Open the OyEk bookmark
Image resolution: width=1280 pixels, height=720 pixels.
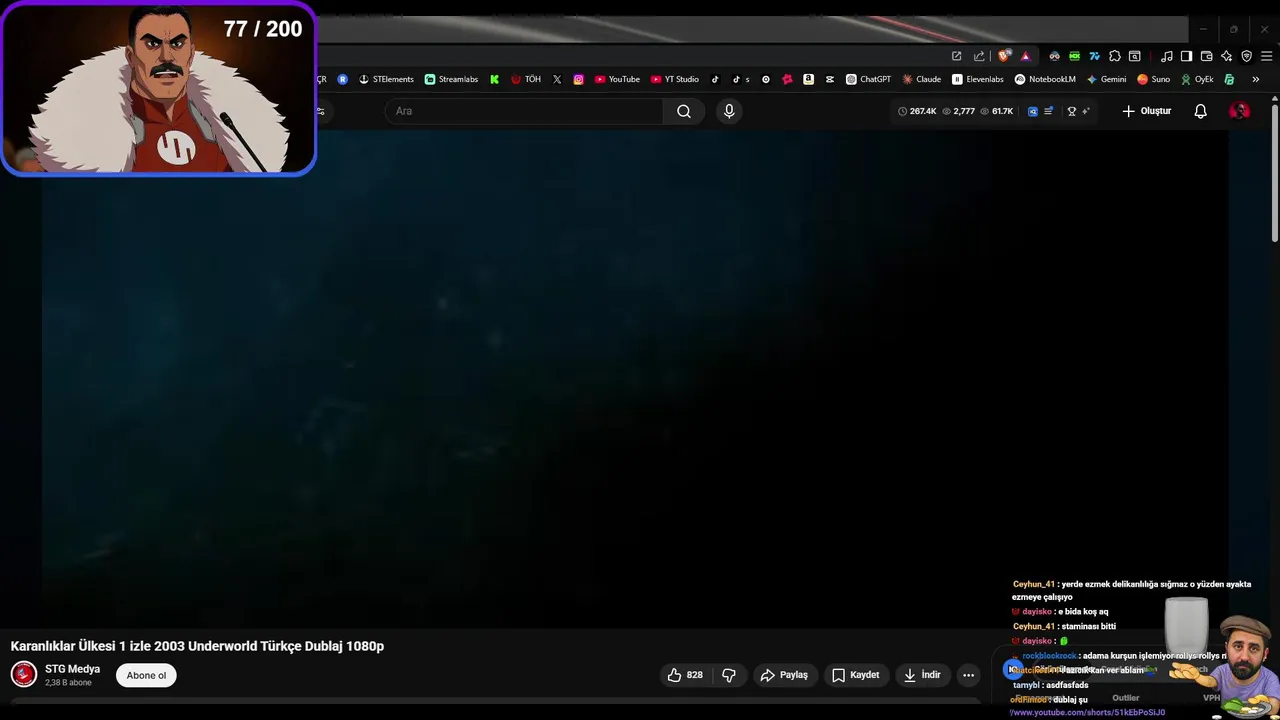coord(1197,79)
